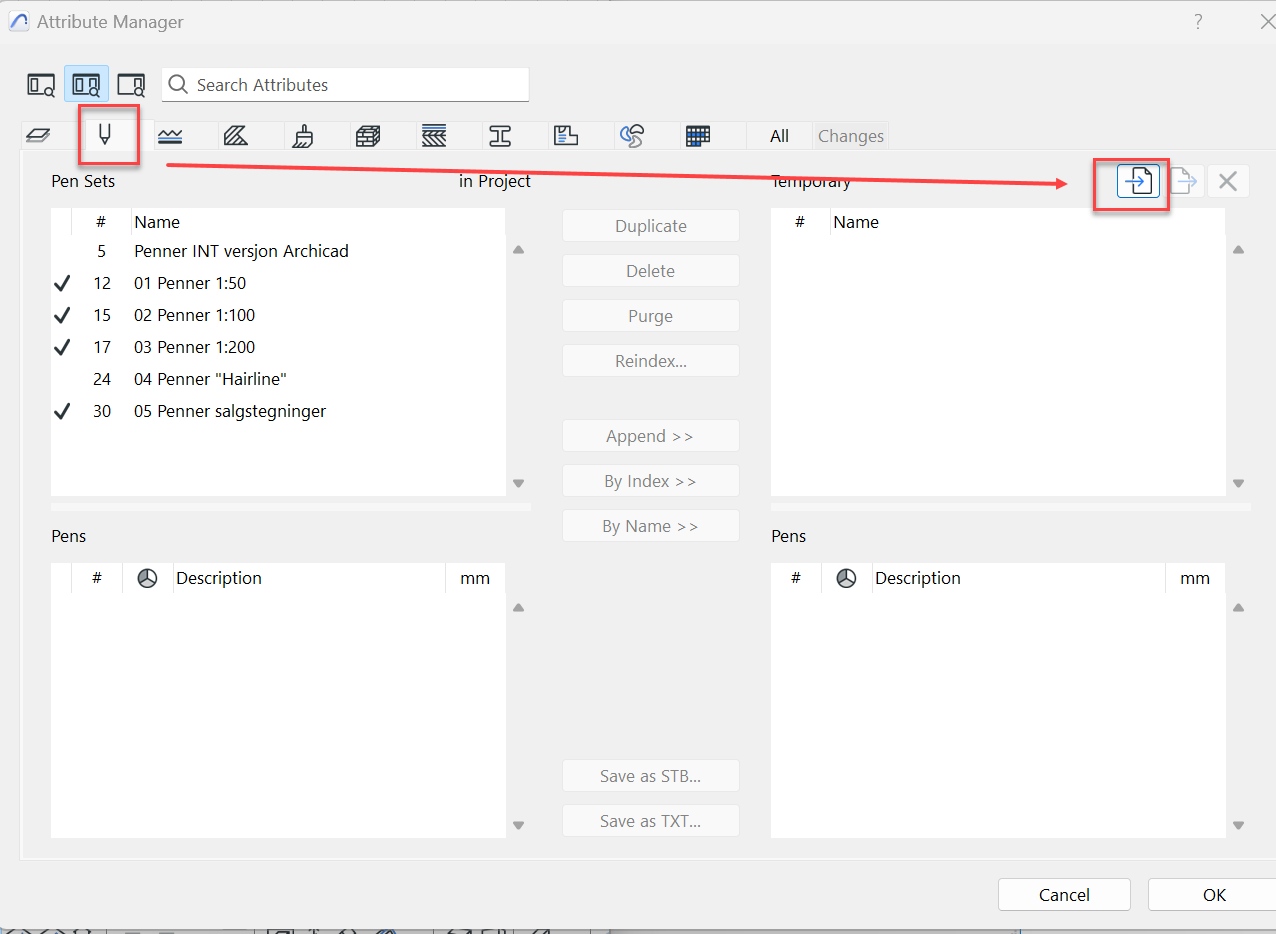Viewport: 1276px width, 934px height.
Task: Open the Fills attribute tab
Action: click(x=236, y=136)
